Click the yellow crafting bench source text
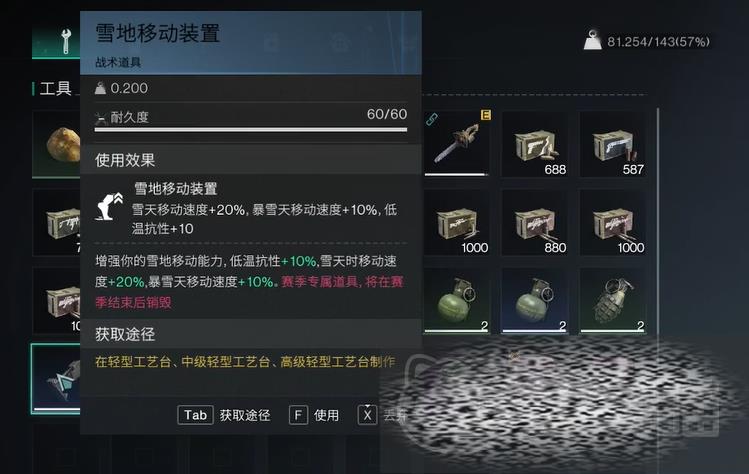 point(245,362)
